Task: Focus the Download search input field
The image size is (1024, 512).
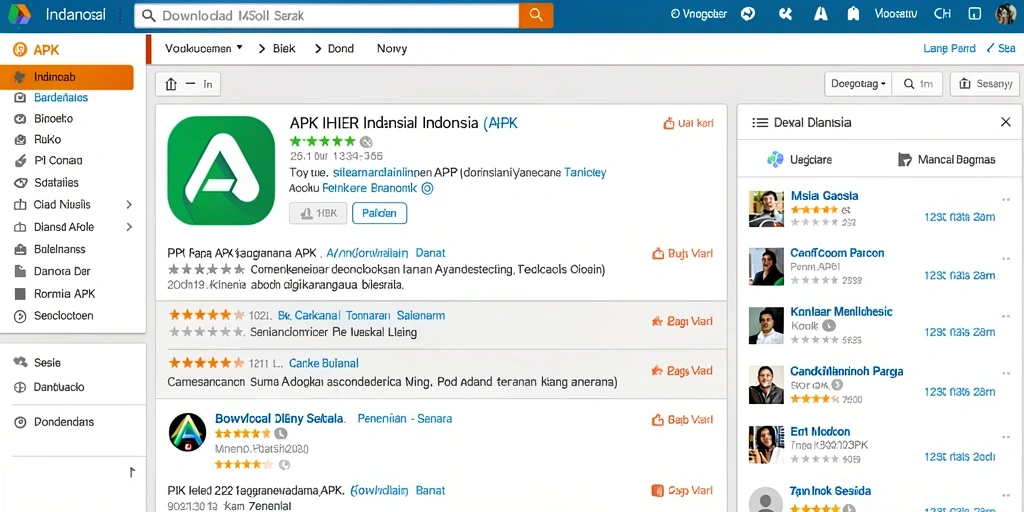Action: 327,15
